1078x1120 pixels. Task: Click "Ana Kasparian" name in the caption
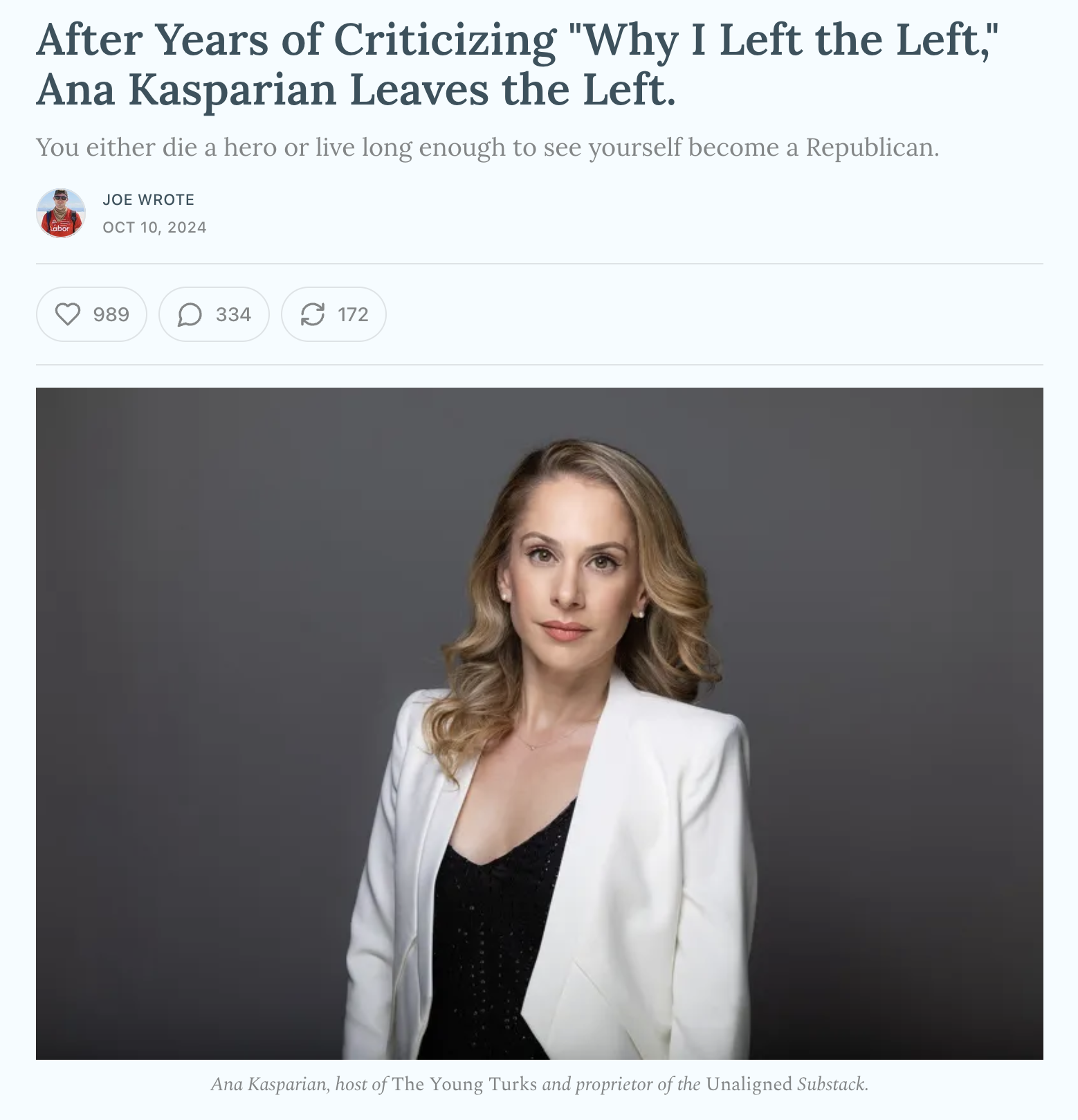269,1084
